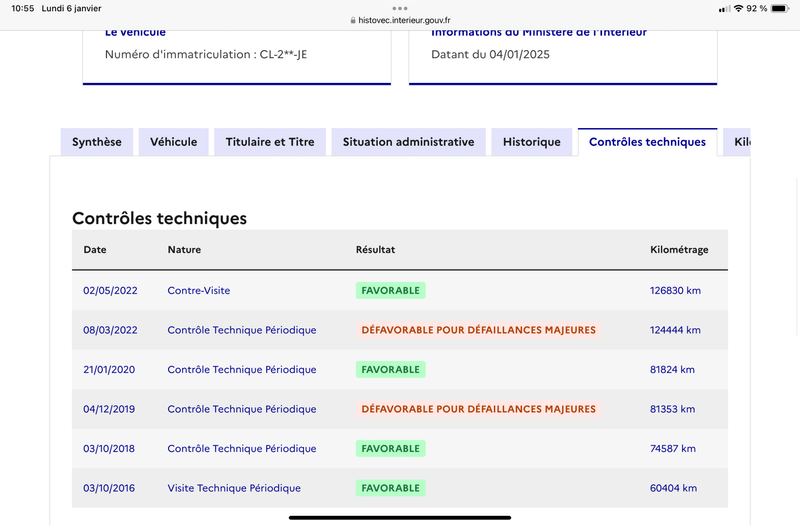Select the 124444 km value

click(675, 330)
